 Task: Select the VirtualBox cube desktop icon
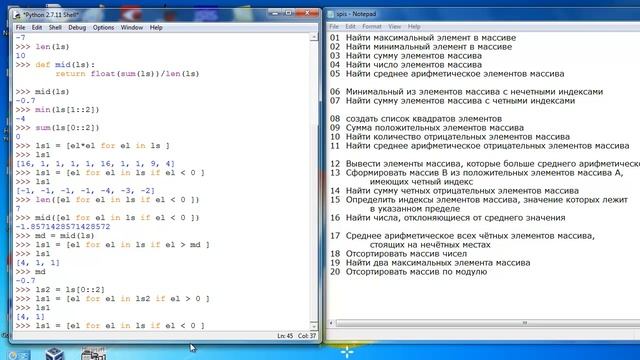click(x=55, y=353)
